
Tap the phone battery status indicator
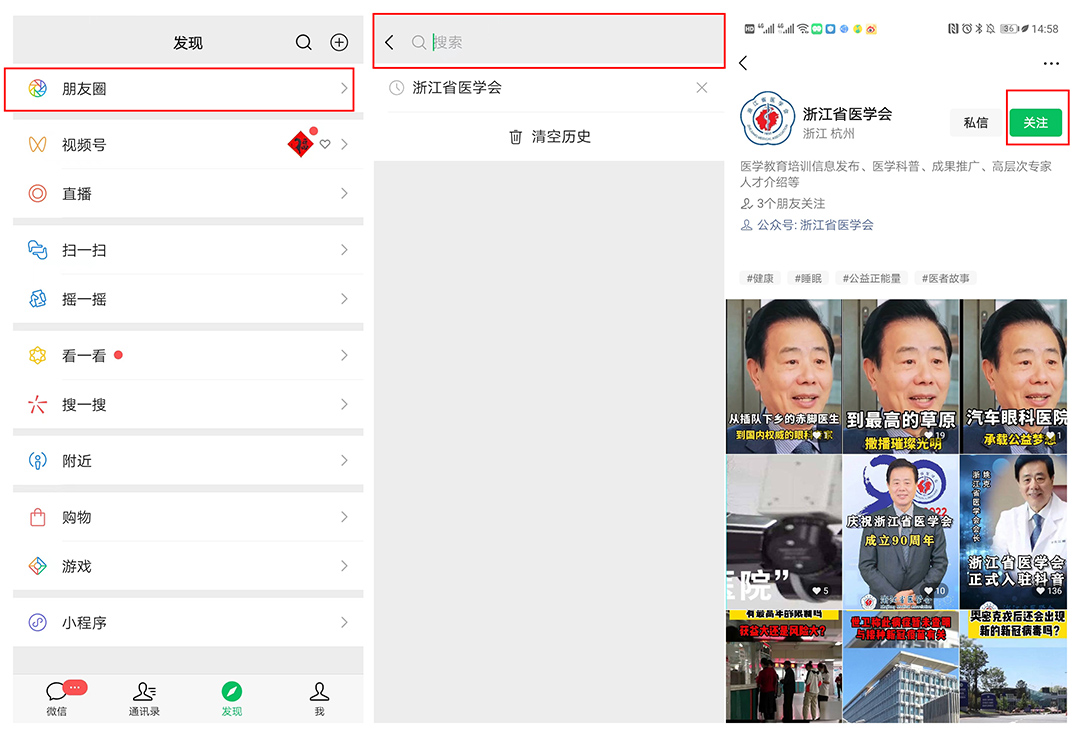(x=1010, y=29)
